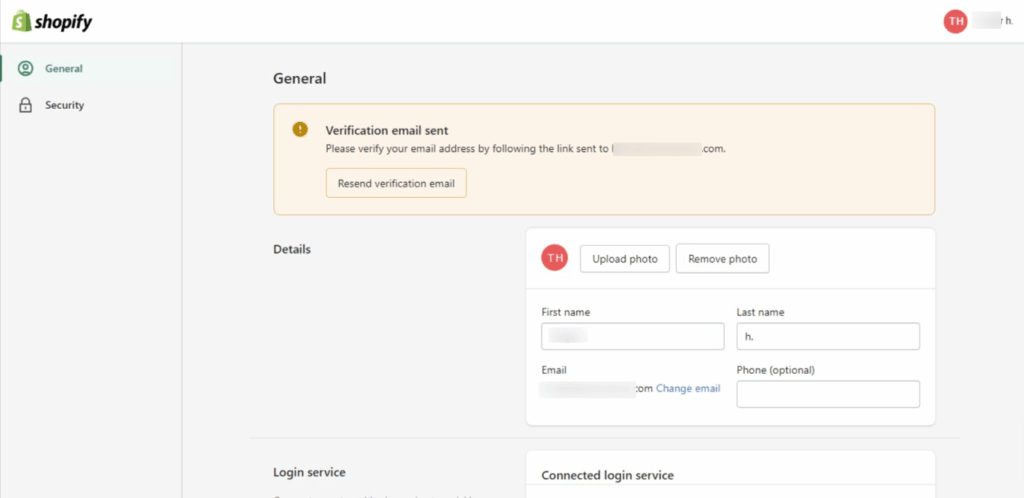Focus the Last name input field
This screenshot has height=498, width=1024.
click(x=827, y=336)
